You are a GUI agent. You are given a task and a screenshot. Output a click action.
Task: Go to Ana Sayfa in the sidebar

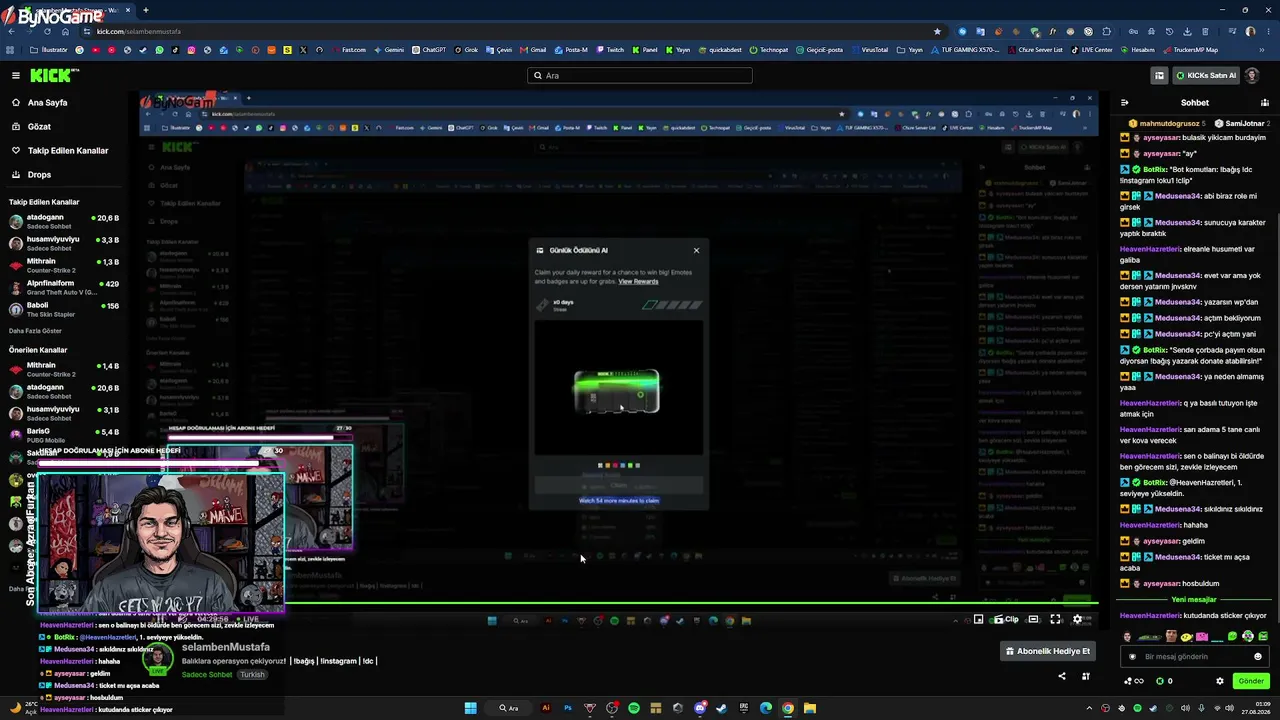(47, 103)
